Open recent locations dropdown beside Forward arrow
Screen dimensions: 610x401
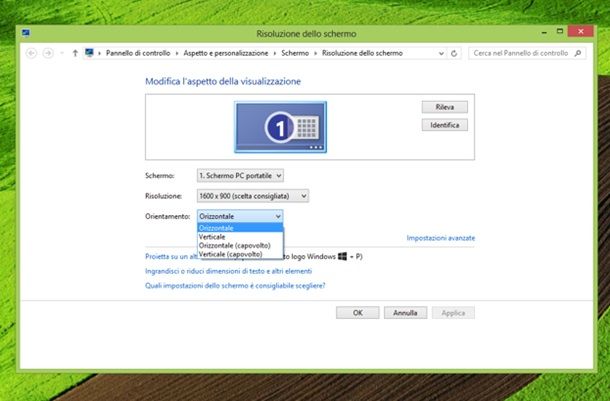pyautogui.click(x=61, y=53)
